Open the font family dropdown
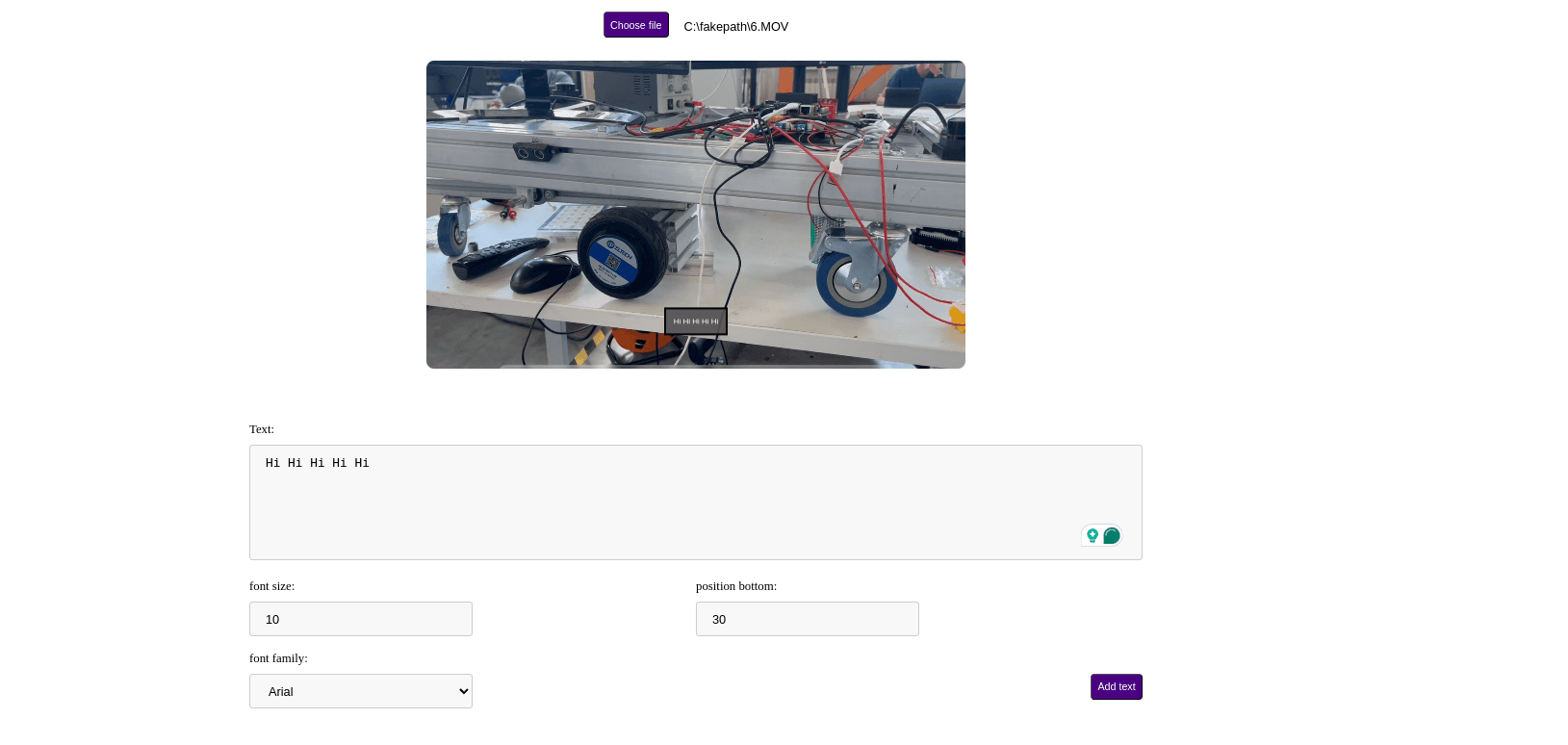This screenshot has height=745, width=1568. (x=361, y=691)
